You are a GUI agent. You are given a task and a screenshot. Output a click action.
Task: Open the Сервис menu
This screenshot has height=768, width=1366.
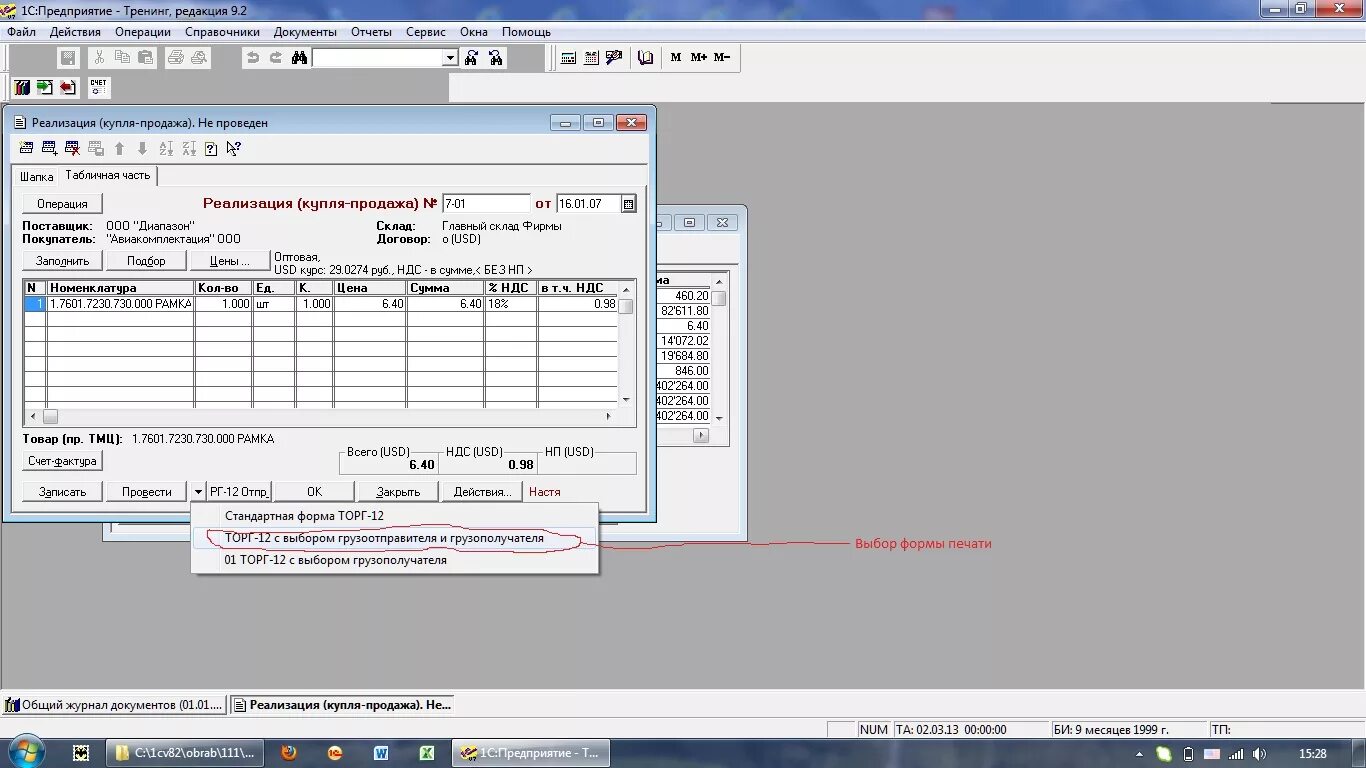click(x=426, y=32)
